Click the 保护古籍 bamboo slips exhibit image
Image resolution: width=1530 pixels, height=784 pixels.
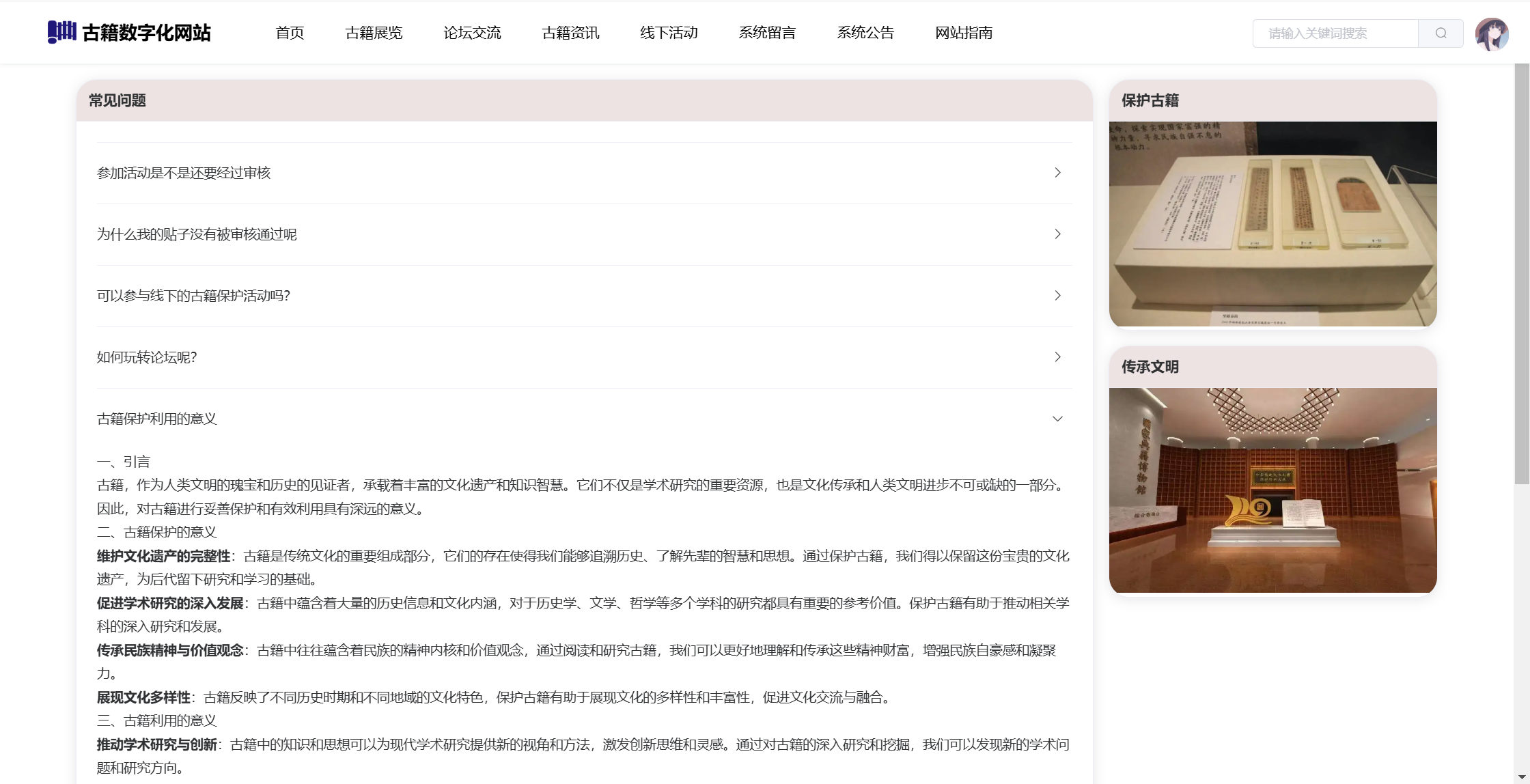tap(1272, 224)
